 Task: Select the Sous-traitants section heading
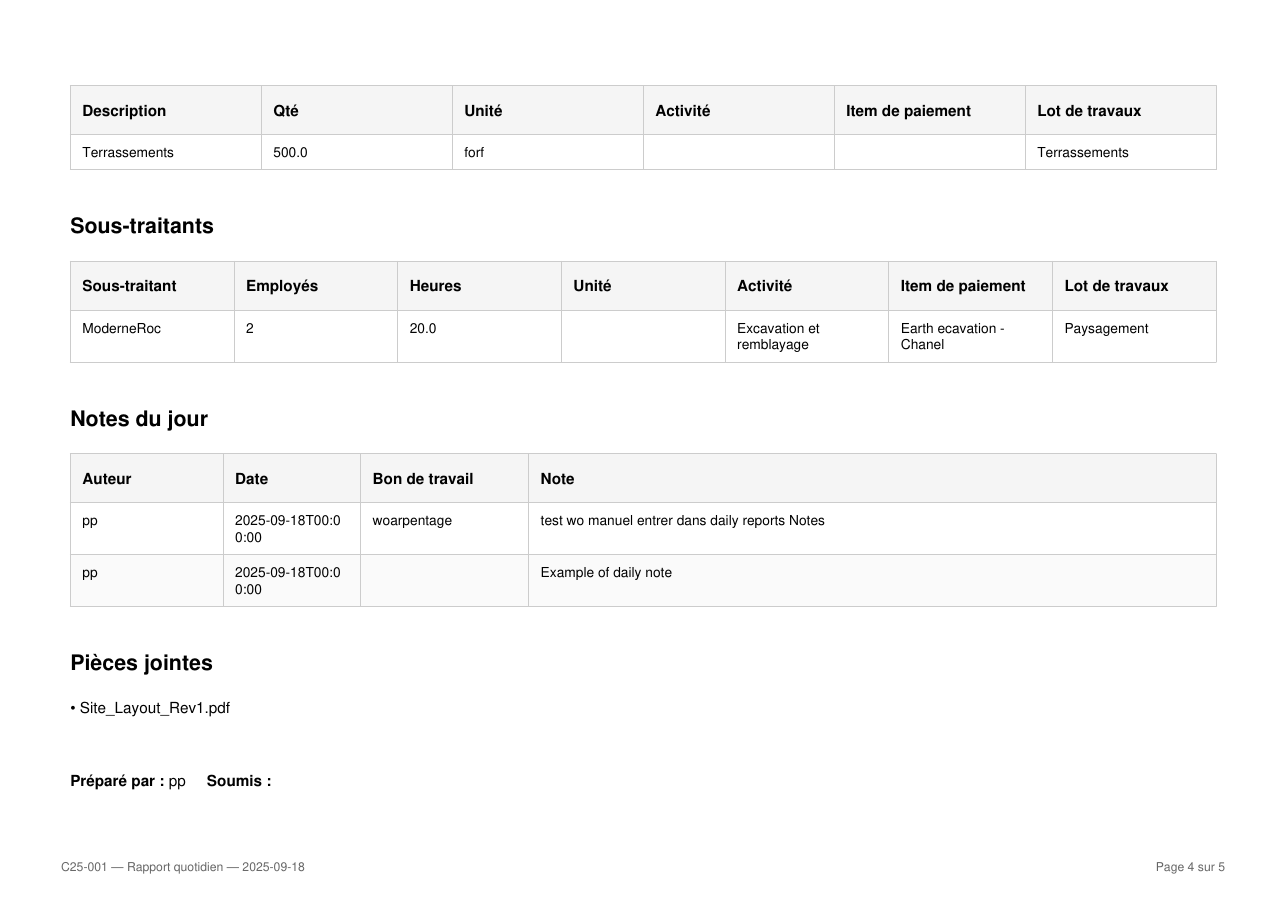point(142,226)
